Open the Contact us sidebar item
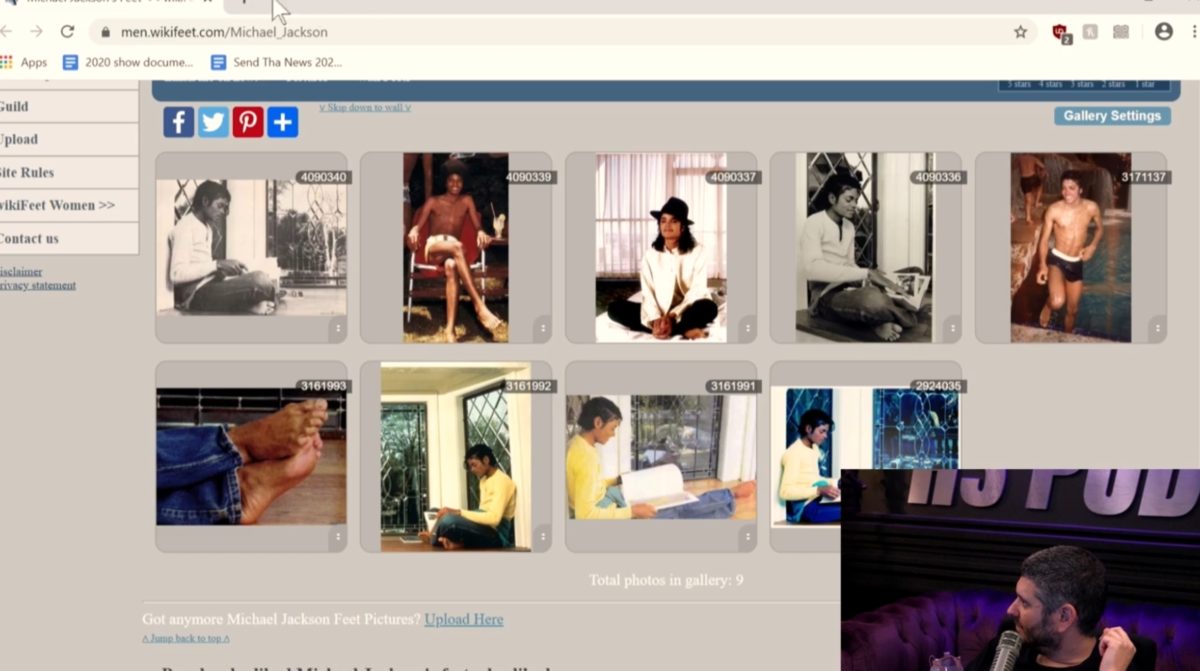 (30, 238)
